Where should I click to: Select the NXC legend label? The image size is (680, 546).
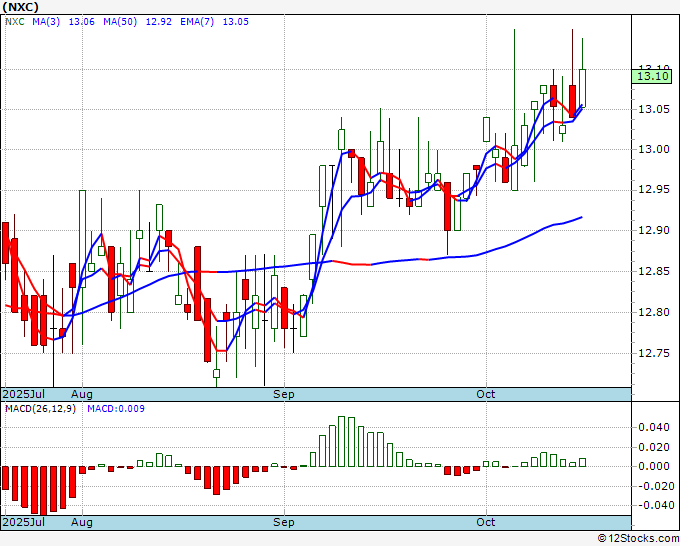pyautogui.click(x=15, y=22)
